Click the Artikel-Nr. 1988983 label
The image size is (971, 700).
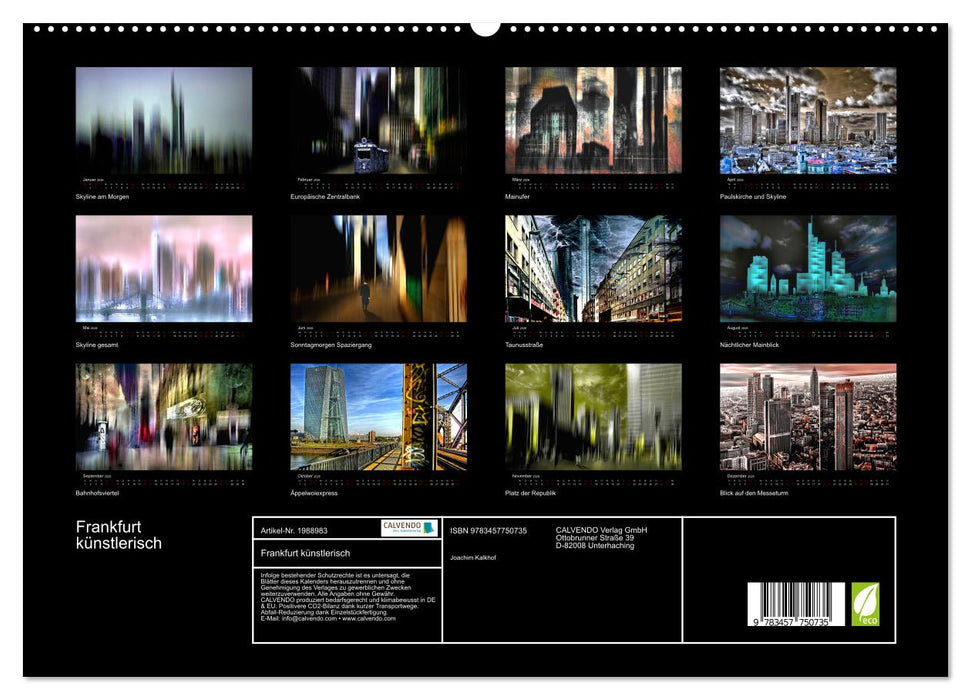(x=297, y=531)
